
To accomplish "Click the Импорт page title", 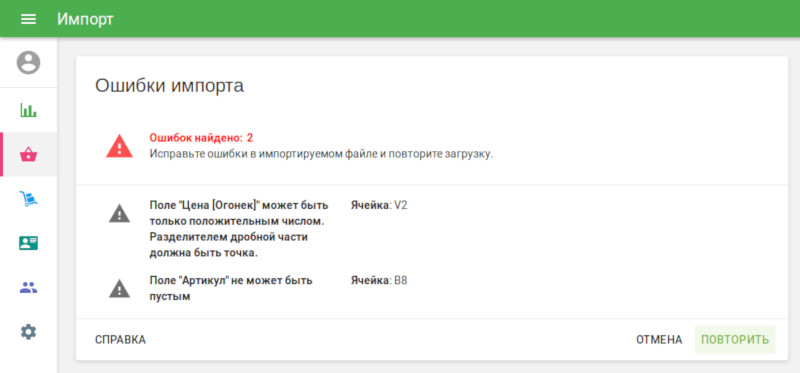I will (x=85, y=19).
